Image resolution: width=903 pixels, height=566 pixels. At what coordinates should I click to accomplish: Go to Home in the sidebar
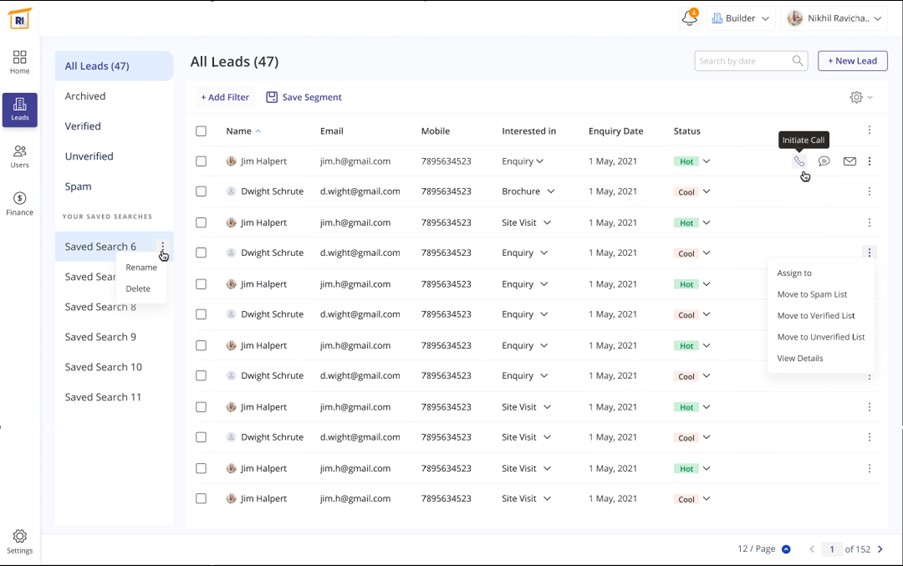point(20,62)
